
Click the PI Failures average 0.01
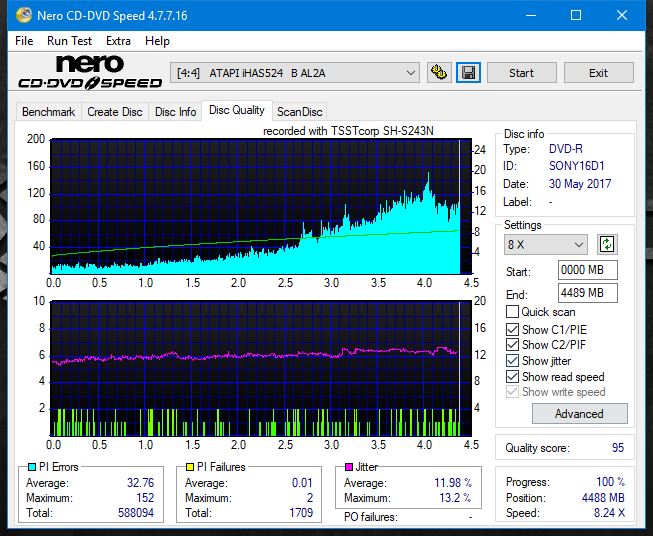[302, 483]
